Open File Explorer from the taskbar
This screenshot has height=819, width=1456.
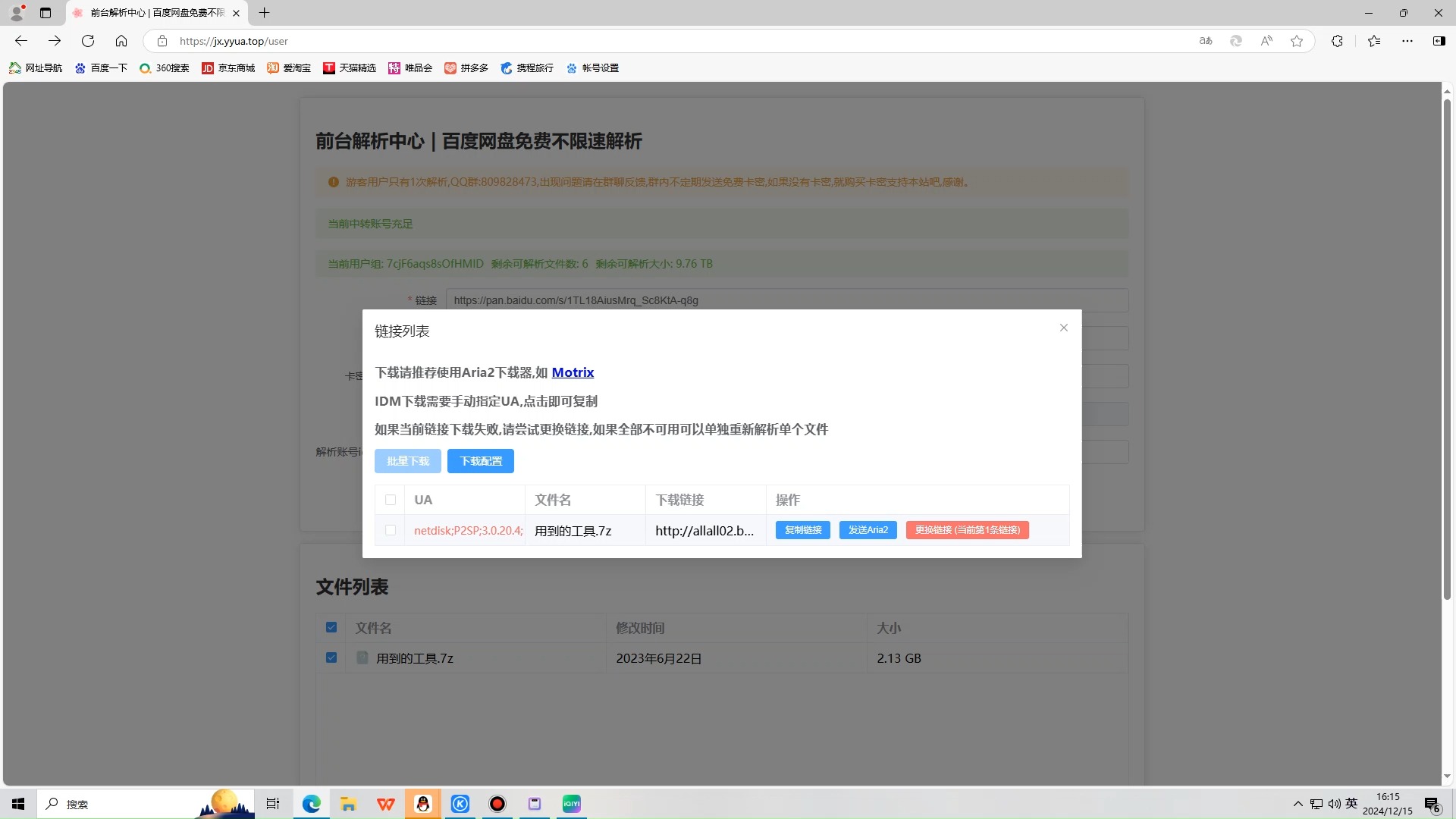(x=348, y=804)
